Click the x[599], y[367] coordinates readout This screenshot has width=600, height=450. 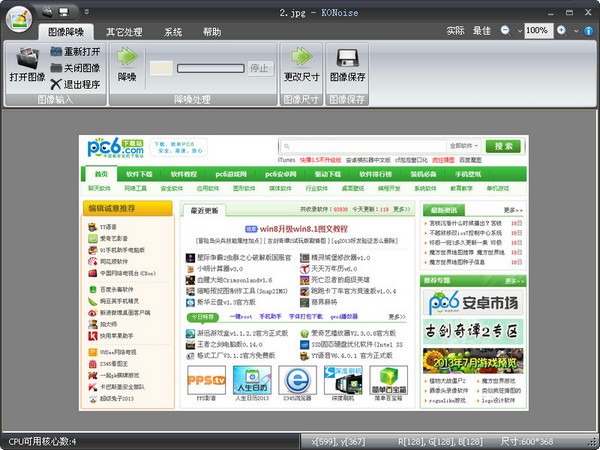coord(338,442)
